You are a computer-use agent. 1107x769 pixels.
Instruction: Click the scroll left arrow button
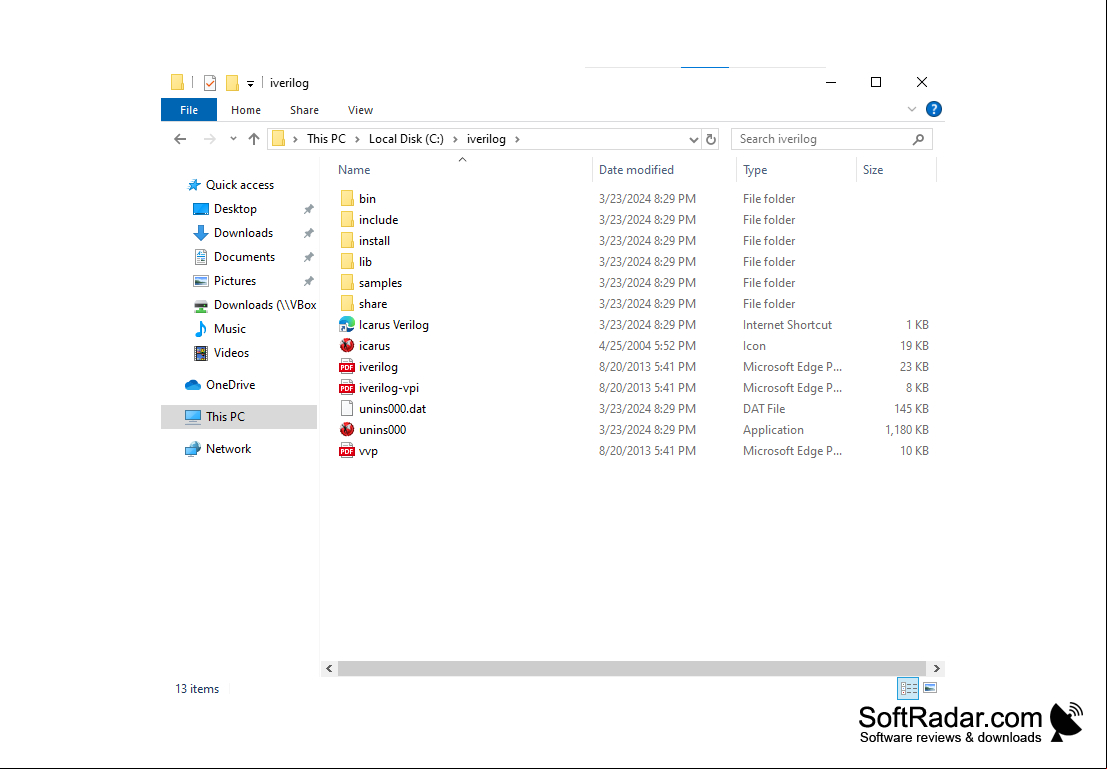pyautogui.click(x=329, y=668)
